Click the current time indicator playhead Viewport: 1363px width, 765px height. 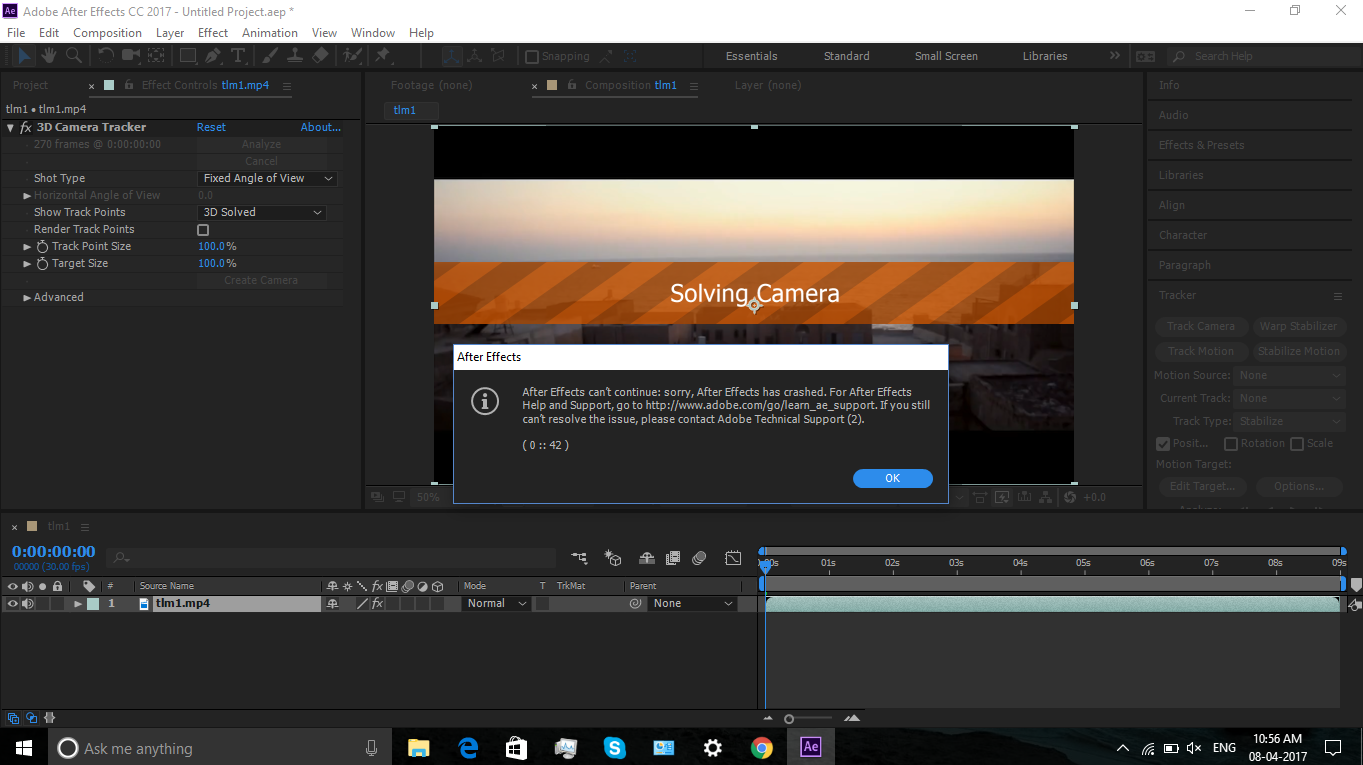[765, 566]
